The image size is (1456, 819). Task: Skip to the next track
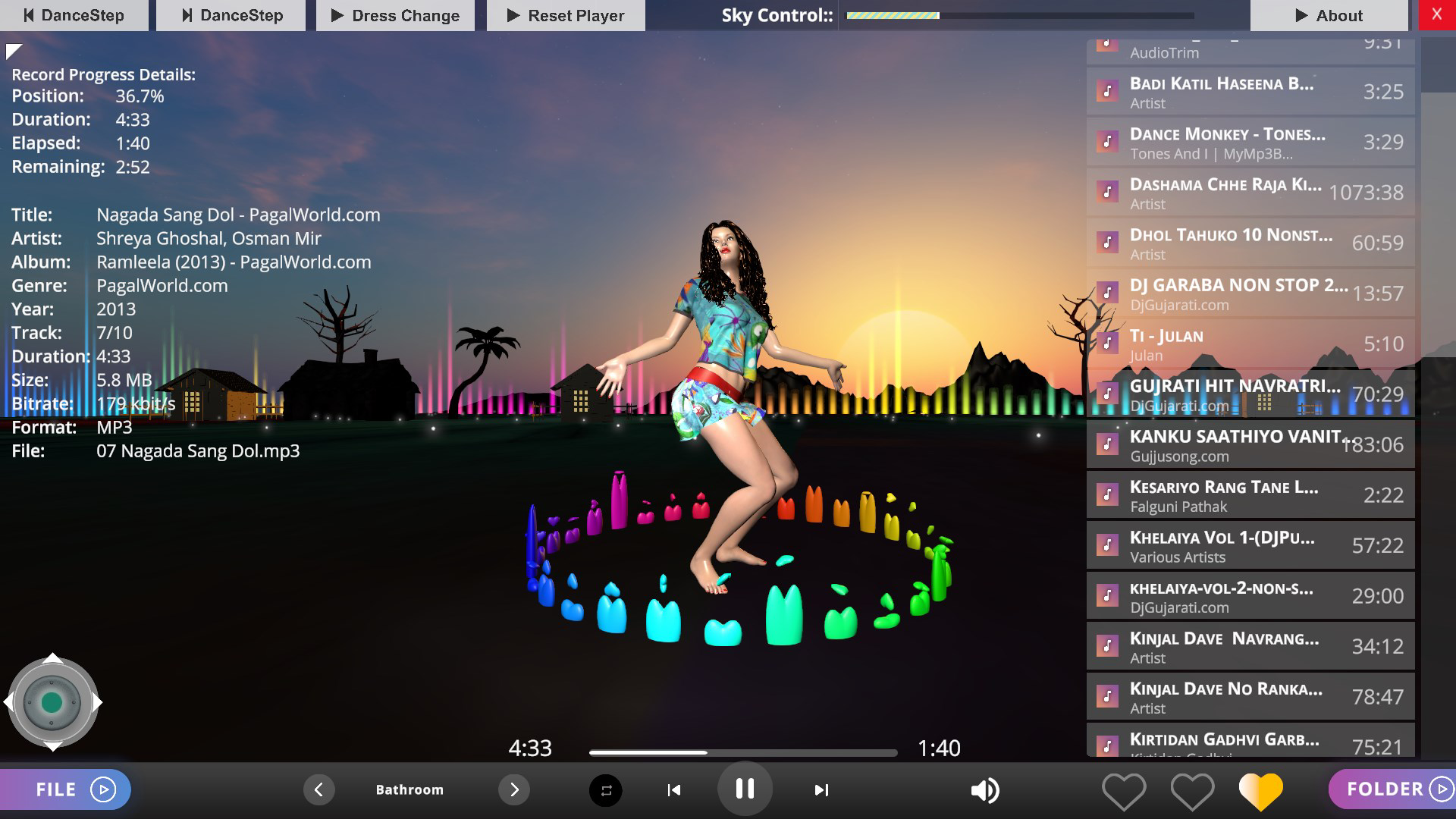click(821, 790)
